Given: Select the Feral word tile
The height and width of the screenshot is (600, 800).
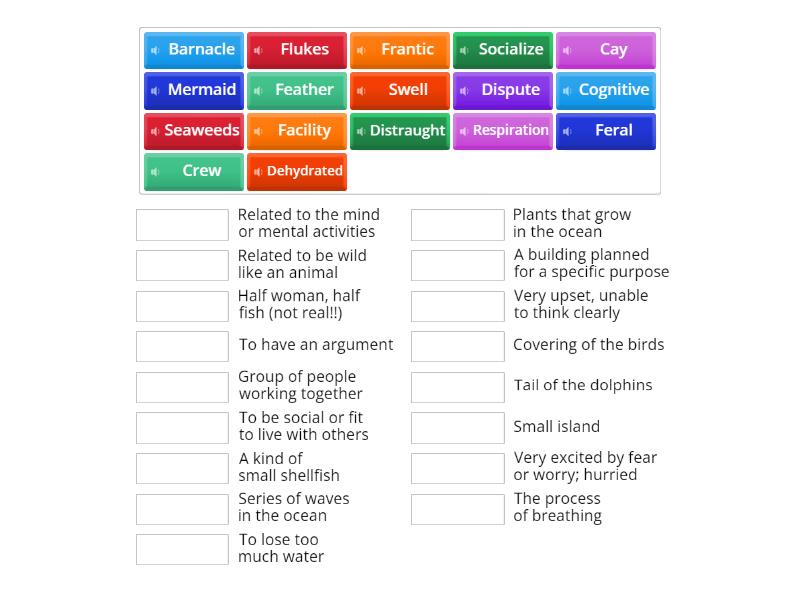Looking at the screenshot, I should 606,130.
